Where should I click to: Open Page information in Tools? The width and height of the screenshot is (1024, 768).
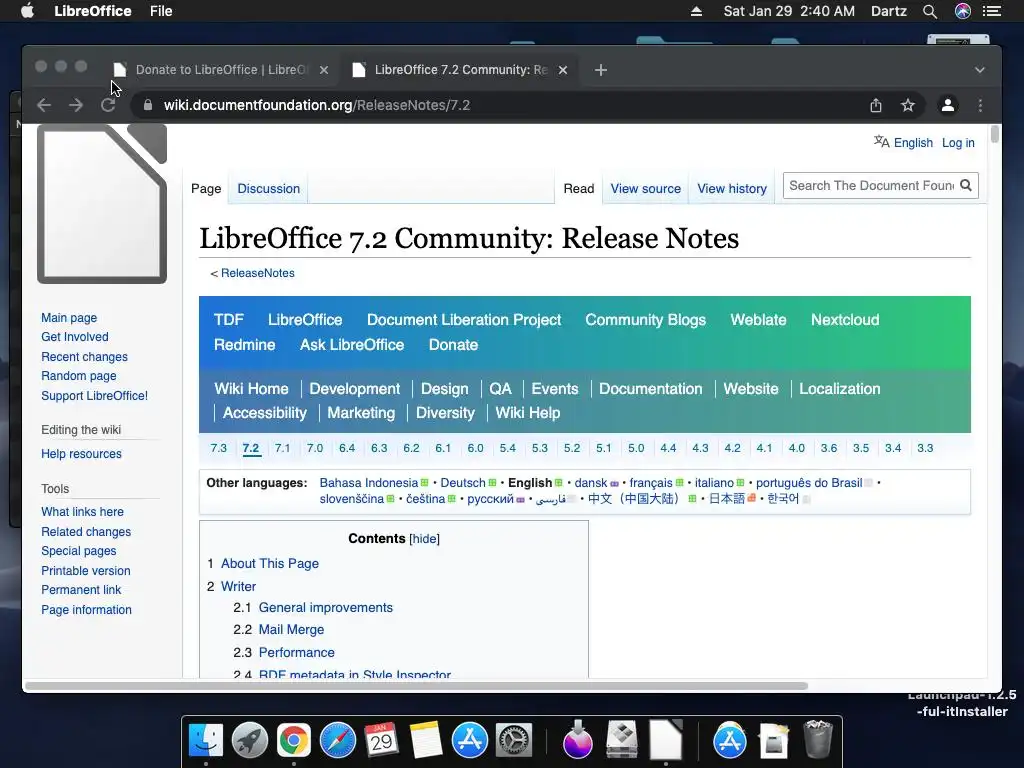pos(86,609)
